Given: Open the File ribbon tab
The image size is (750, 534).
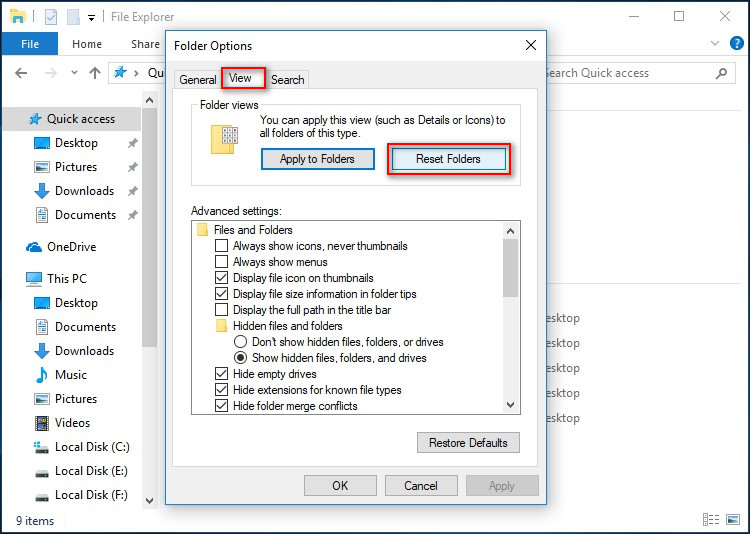Looking at the screenshot, I should [30, 44].
